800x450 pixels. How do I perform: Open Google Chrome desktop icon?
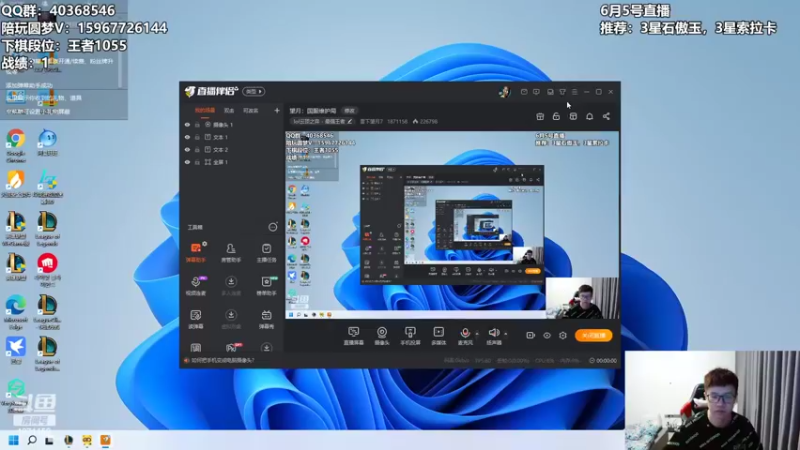16,145
